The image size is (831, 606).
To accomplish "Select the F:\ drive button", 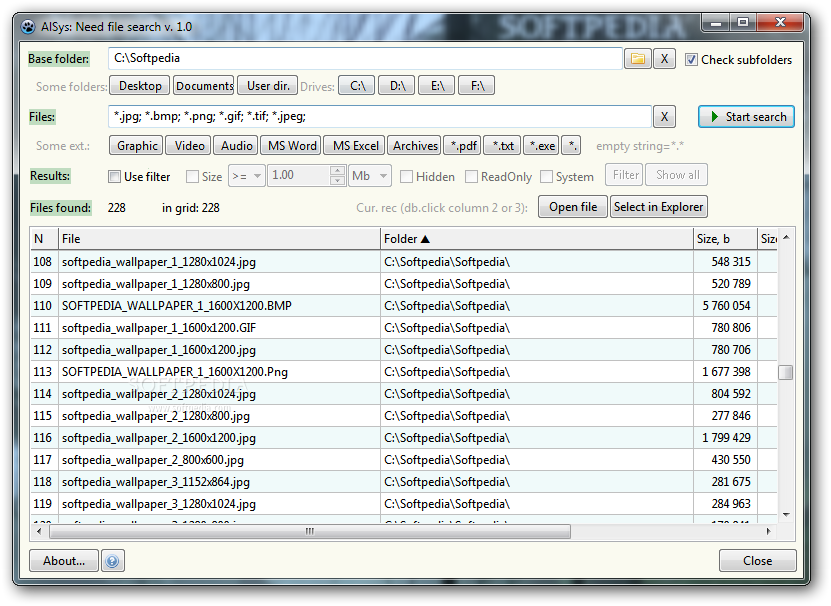I will (x=476, y=85).
